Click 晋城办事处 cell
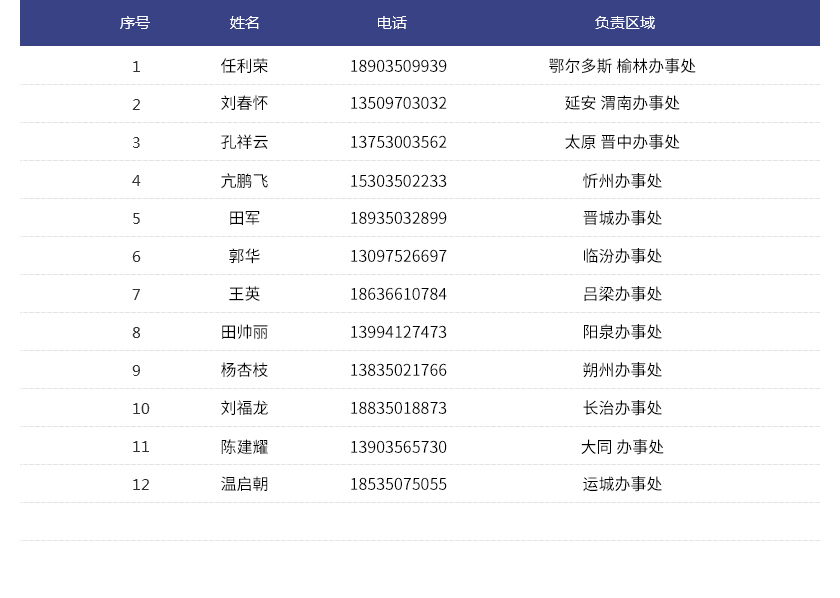This screenshot has height=598, width=840. pos(622,218)
